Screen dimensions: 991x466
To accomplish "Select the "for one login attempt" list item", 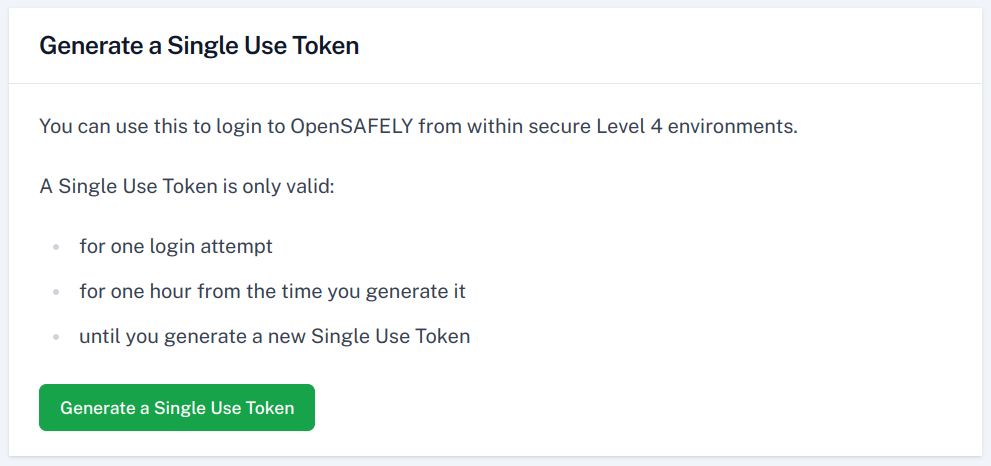I will coord(176,246).
